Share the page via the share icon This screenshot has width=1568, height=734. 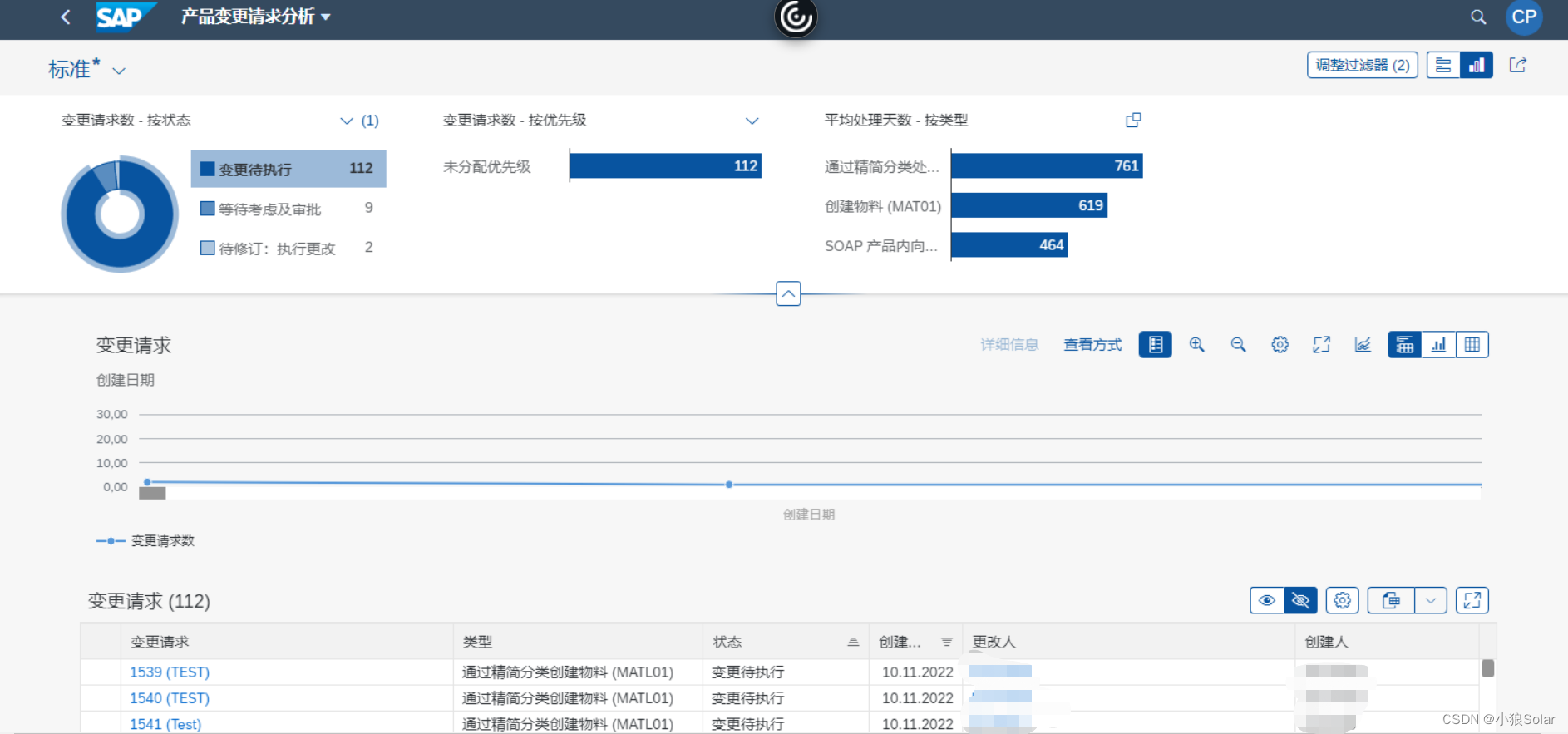pyautogui.click(x=1518, y=65)
